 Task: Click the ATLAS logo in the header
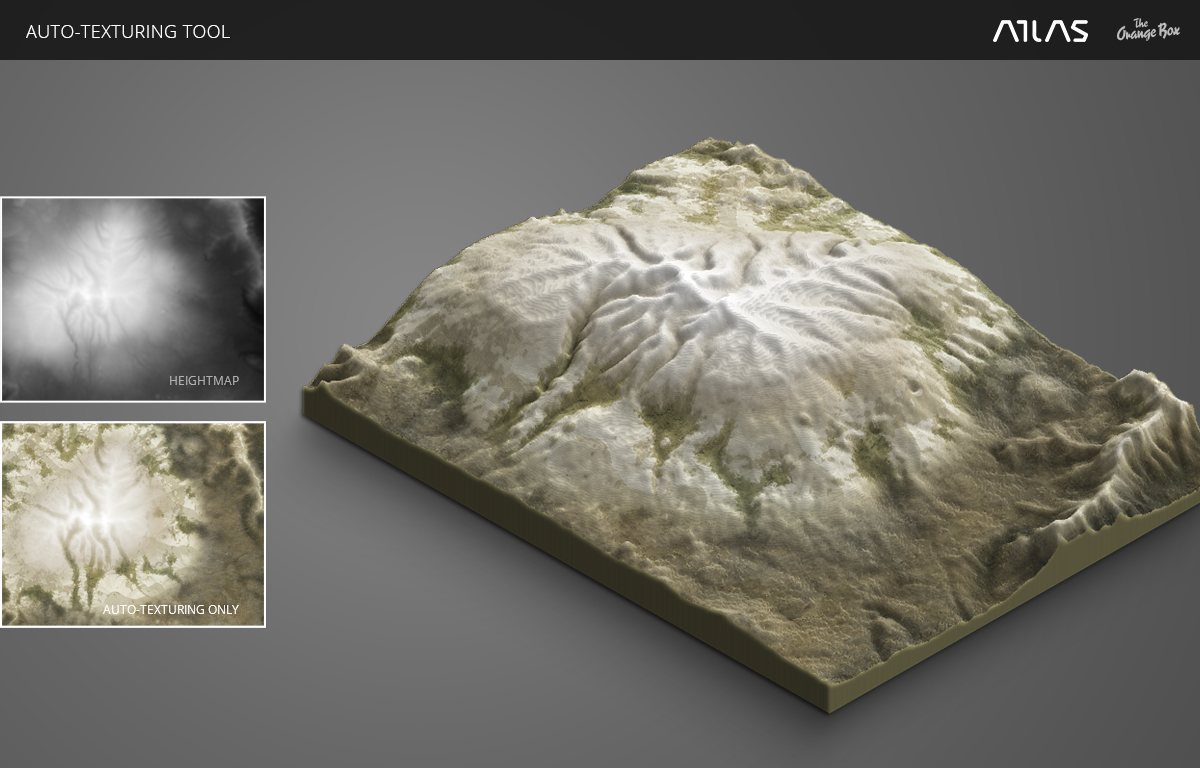click(1040, 31)
